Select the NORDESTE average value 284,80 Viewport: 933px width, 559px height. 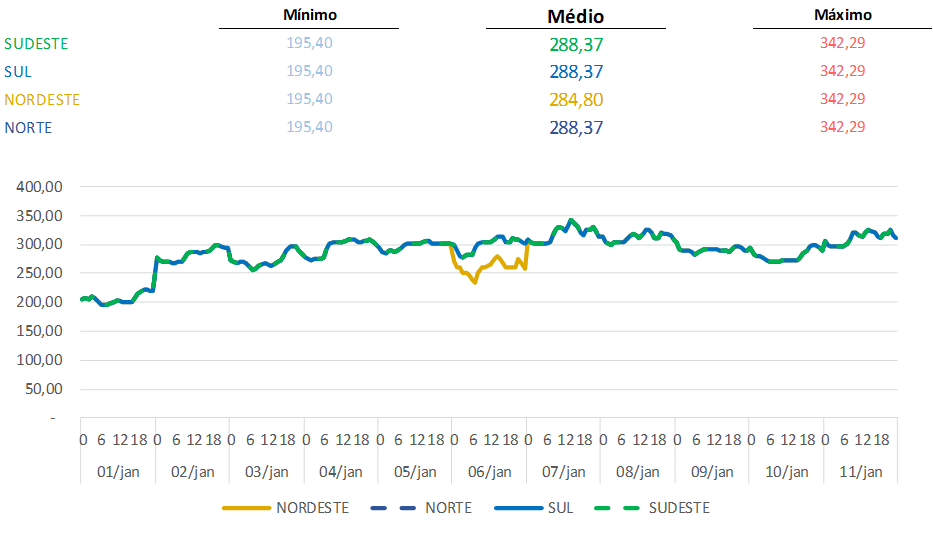click(x=575, y=100)
